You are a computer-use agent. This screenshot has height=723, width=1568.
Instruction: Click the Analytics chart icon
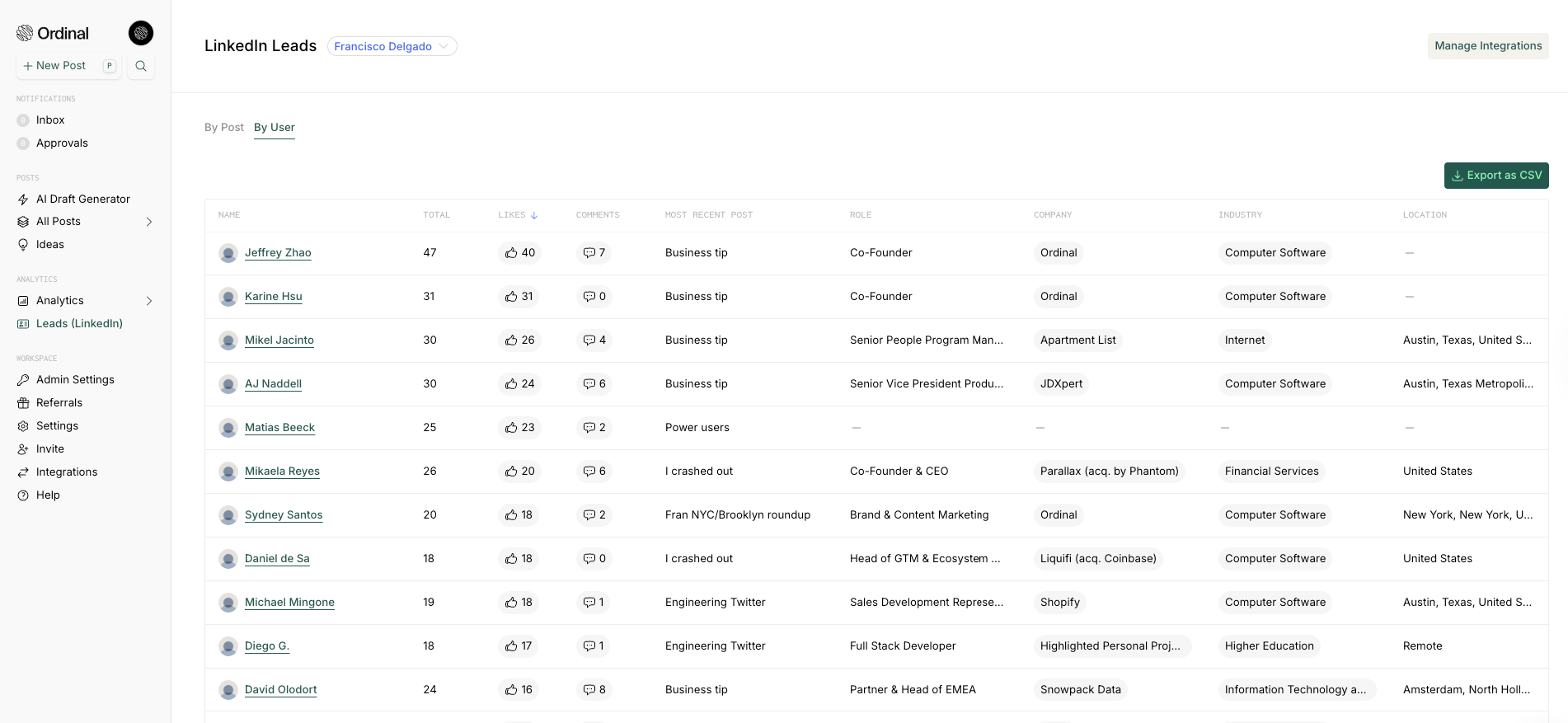[23, 301]
